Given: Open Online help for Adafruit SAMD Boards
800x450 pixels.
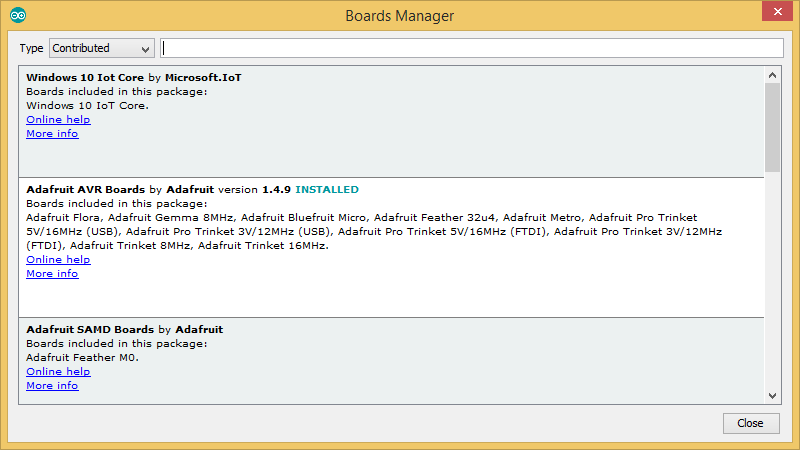Looking at the screenshot, I should 58,371.
